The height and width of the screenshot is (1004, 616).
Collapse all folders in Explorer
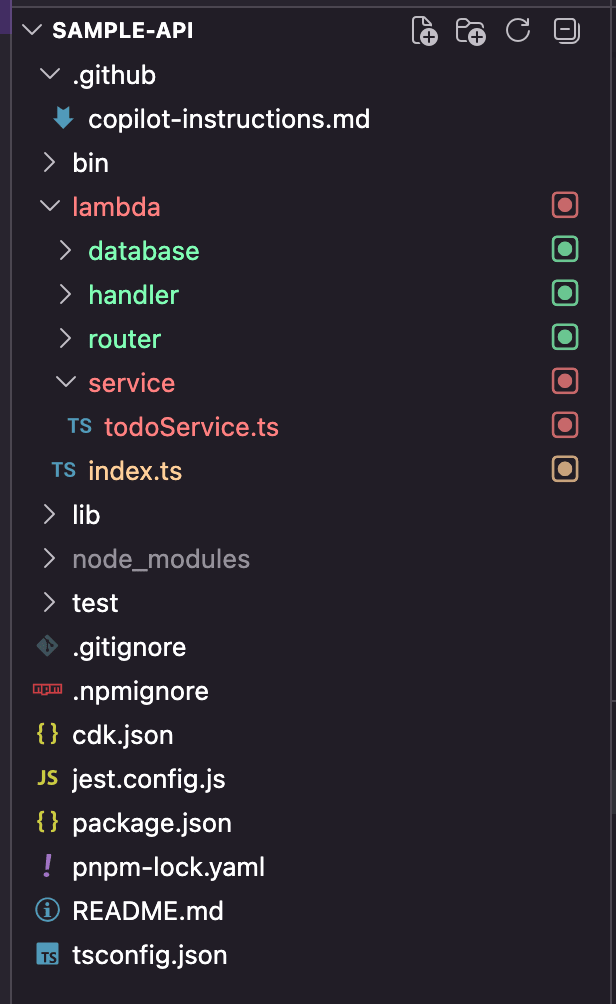pyautogui.click(x=566, y=31)
